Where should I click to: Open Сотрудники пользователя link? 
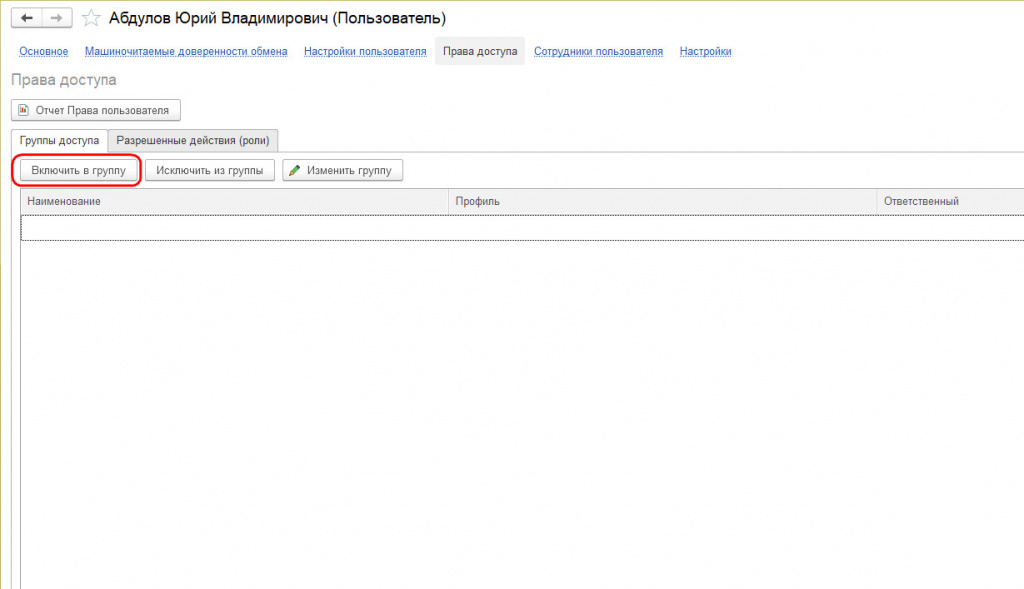pyautogui.click(x=598, y=52)
